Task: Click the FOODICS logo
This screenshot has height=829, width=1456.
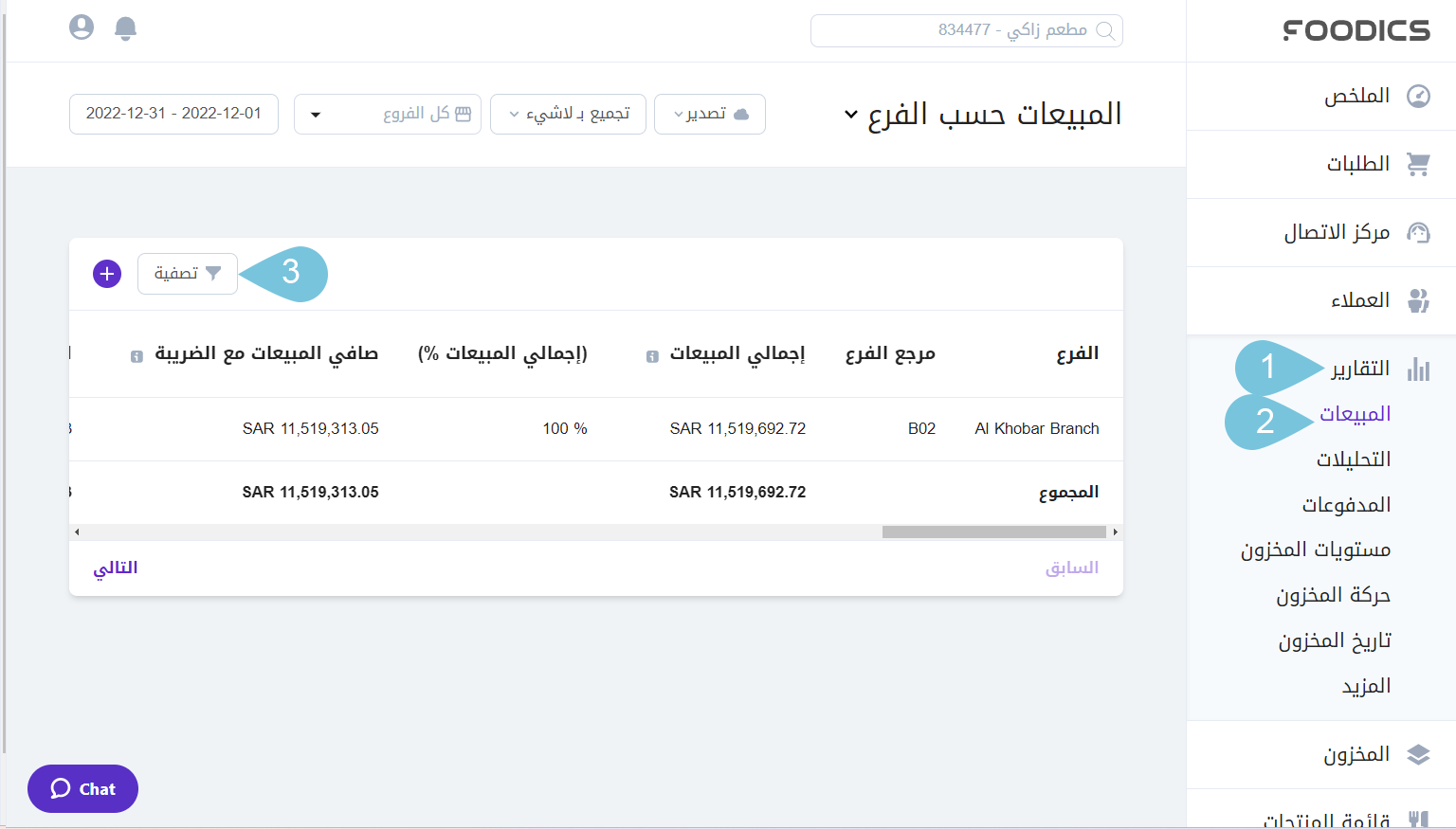Action: coord(1356,29)
